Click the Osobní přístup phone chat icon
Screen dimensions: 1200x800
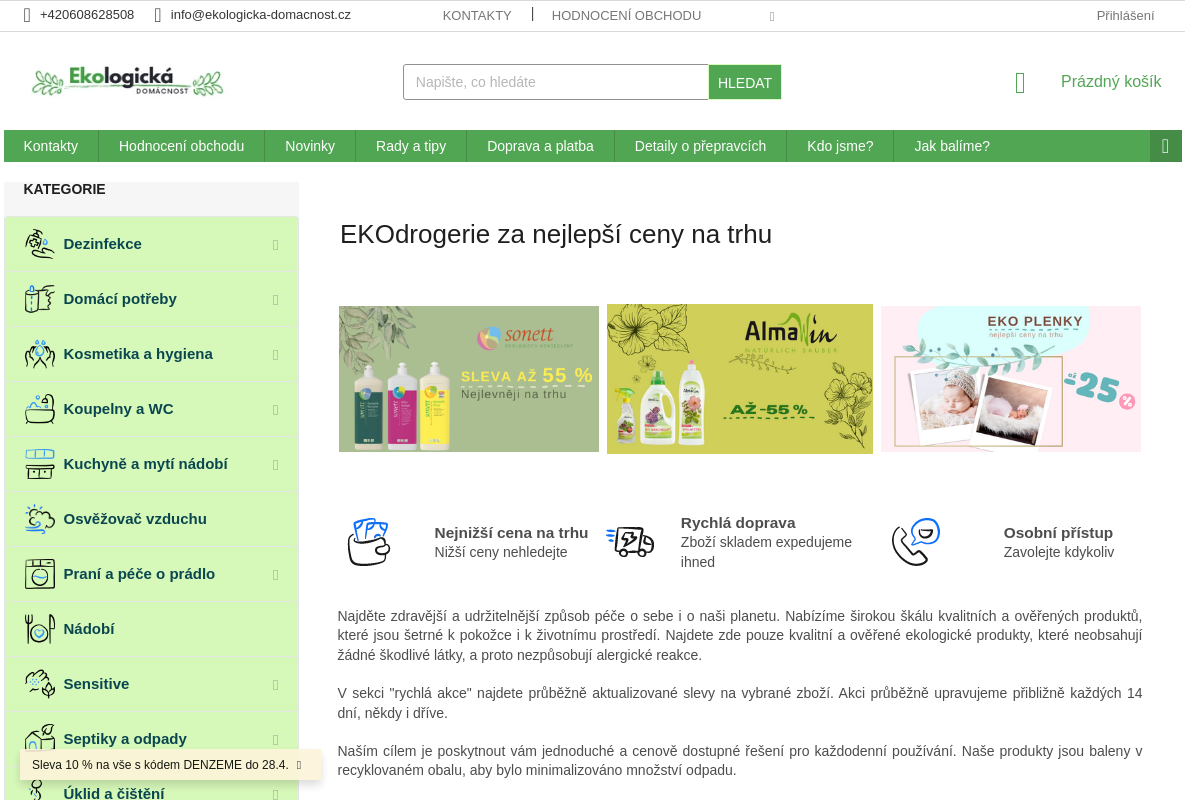tap(916, 542)
